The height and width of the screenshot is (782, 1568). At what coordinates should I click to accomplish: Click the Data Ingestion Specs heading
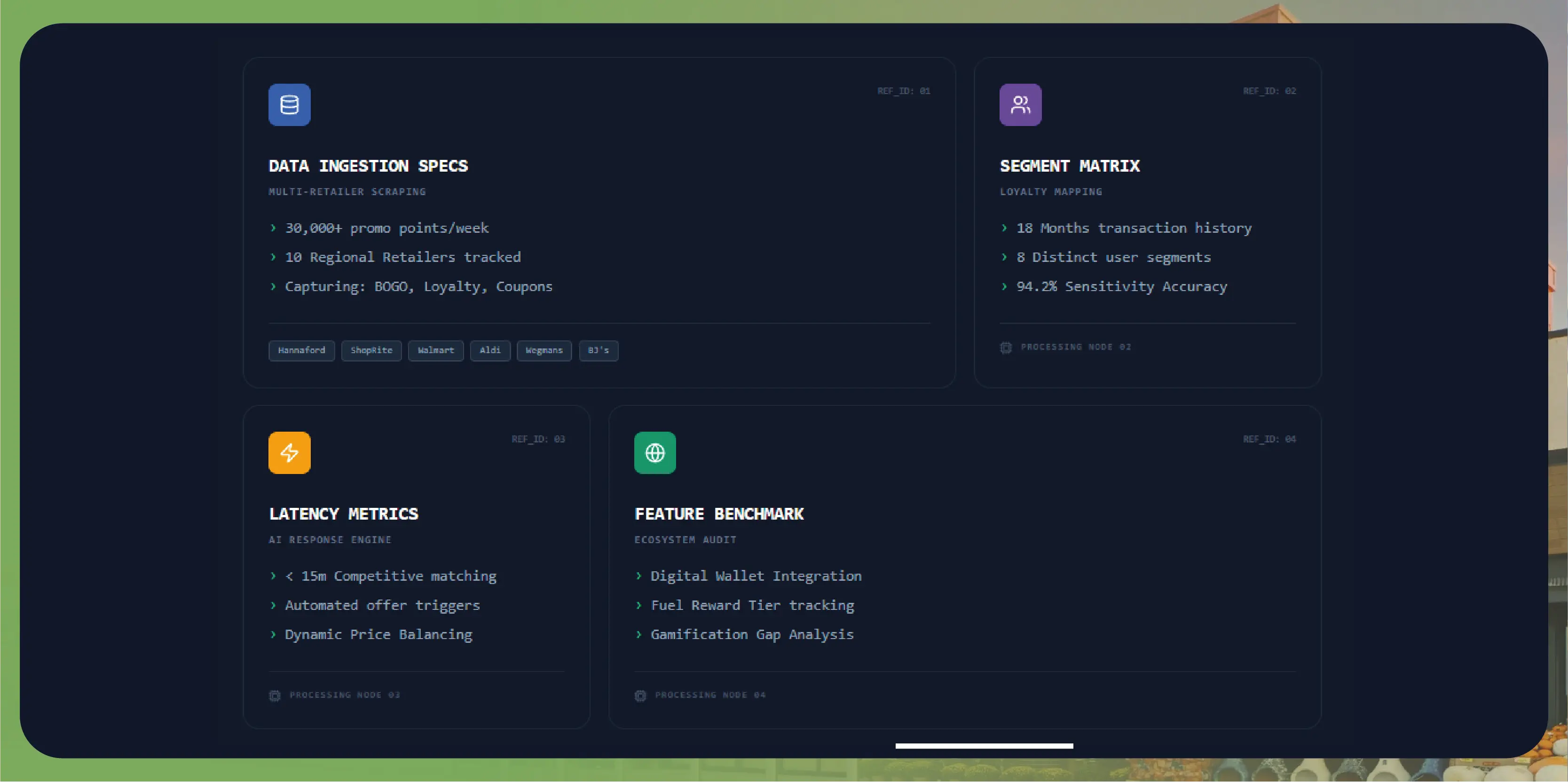[368, 166]
